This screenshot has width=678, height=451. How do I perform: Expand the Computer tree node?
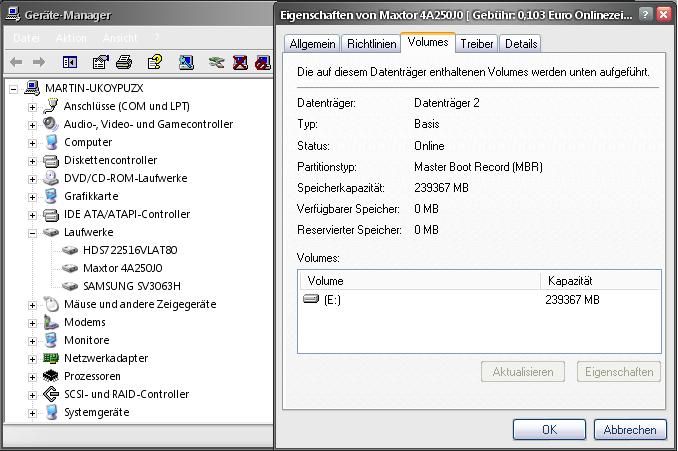[x=32, y=143]
